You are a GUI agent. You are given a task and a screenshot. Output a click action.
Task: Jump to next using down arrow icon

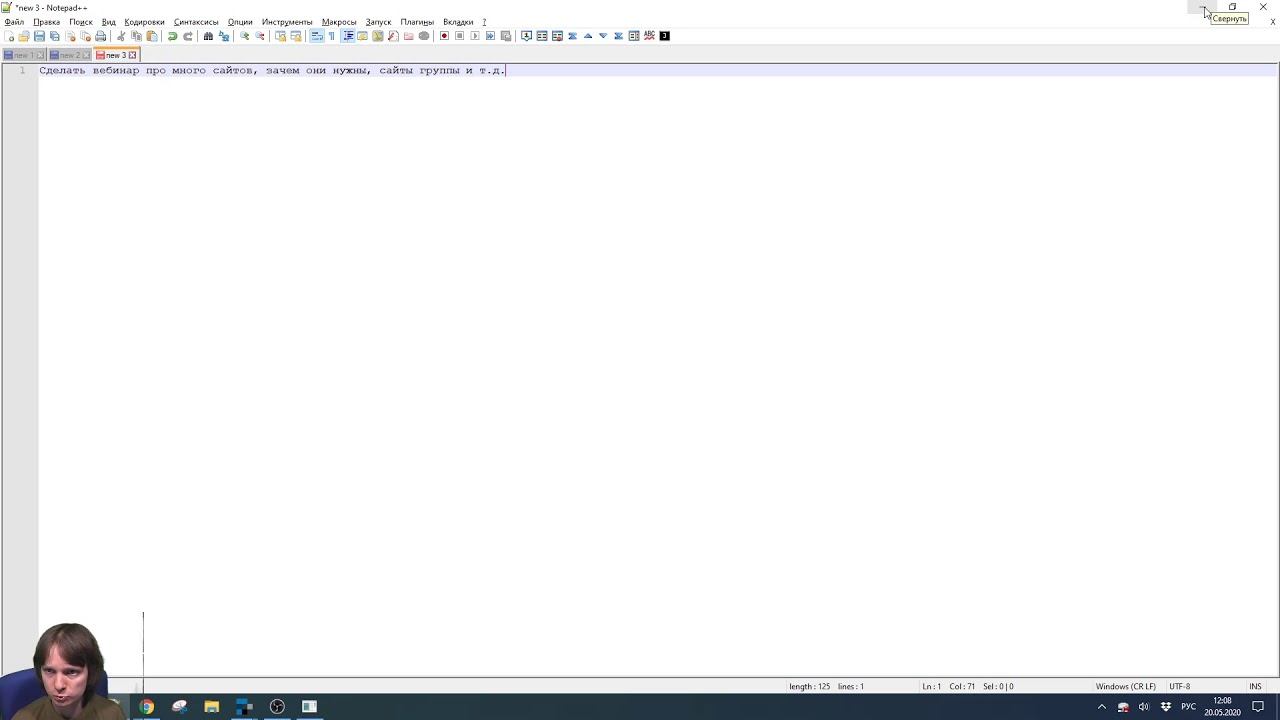pyautogui.click(x=603, y=36)
